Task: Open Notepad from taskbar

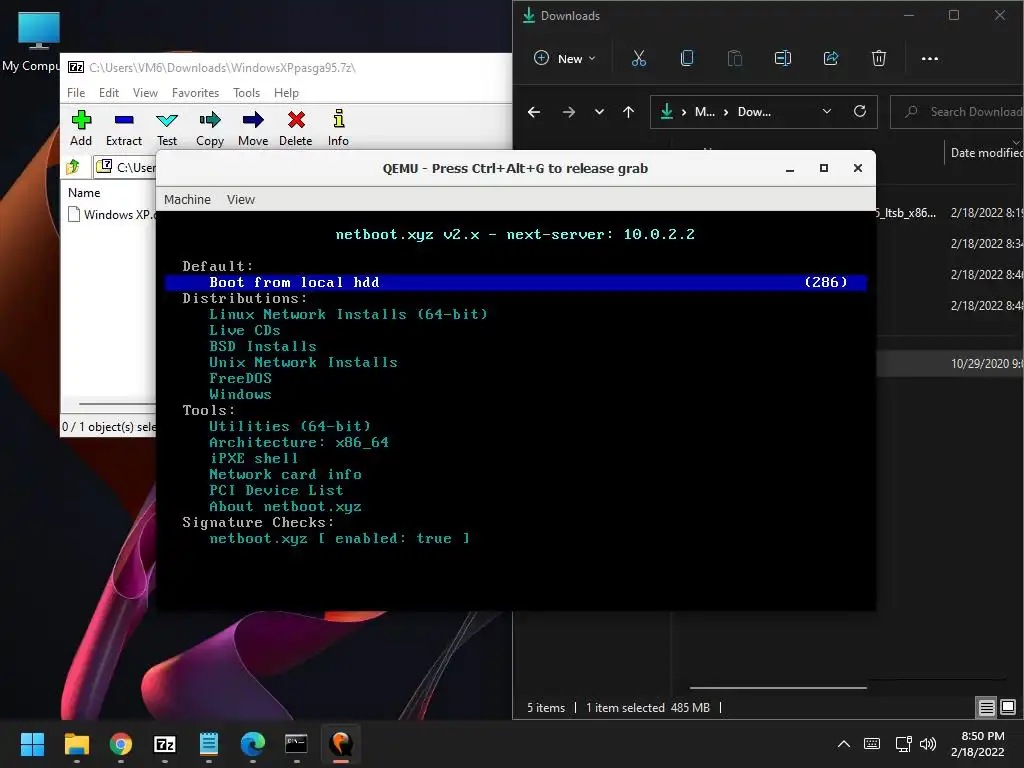Action: (x=209, y=744)
